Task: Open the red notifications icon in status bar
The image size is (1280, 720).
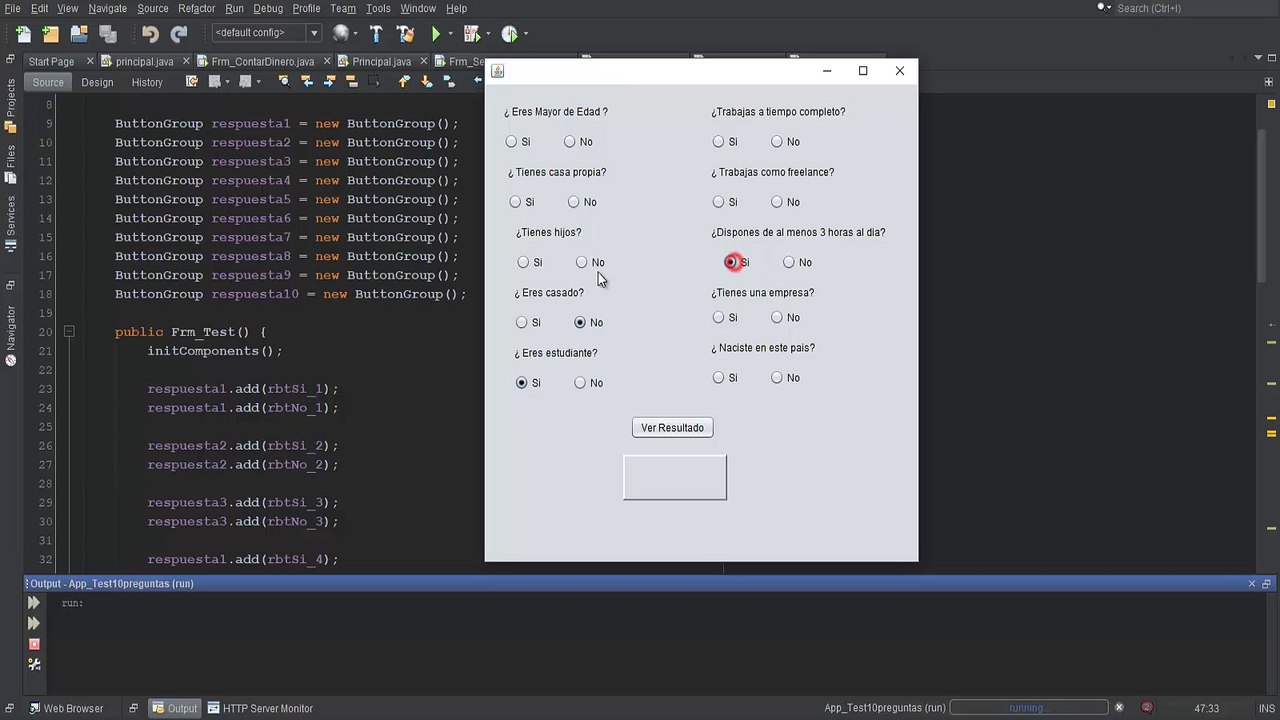Action: (1147, 708)
